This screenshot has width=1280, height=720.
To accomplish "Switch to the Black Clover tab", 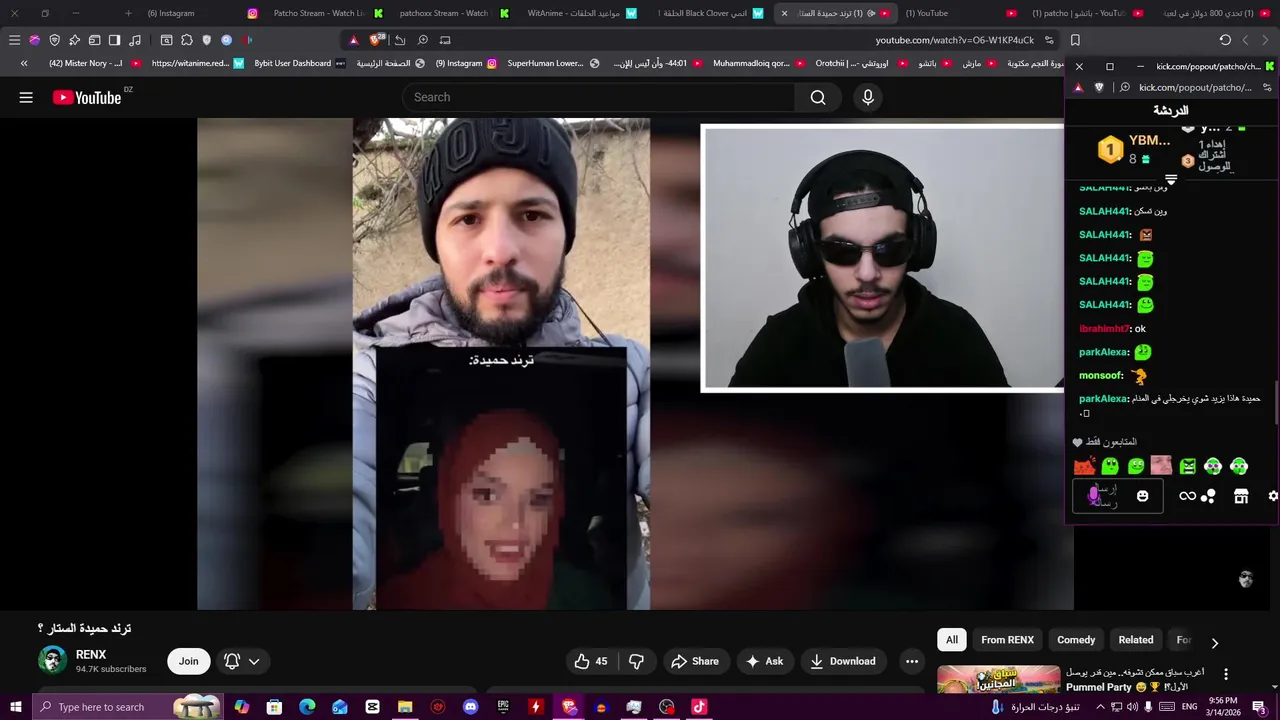I will point(712,13).
